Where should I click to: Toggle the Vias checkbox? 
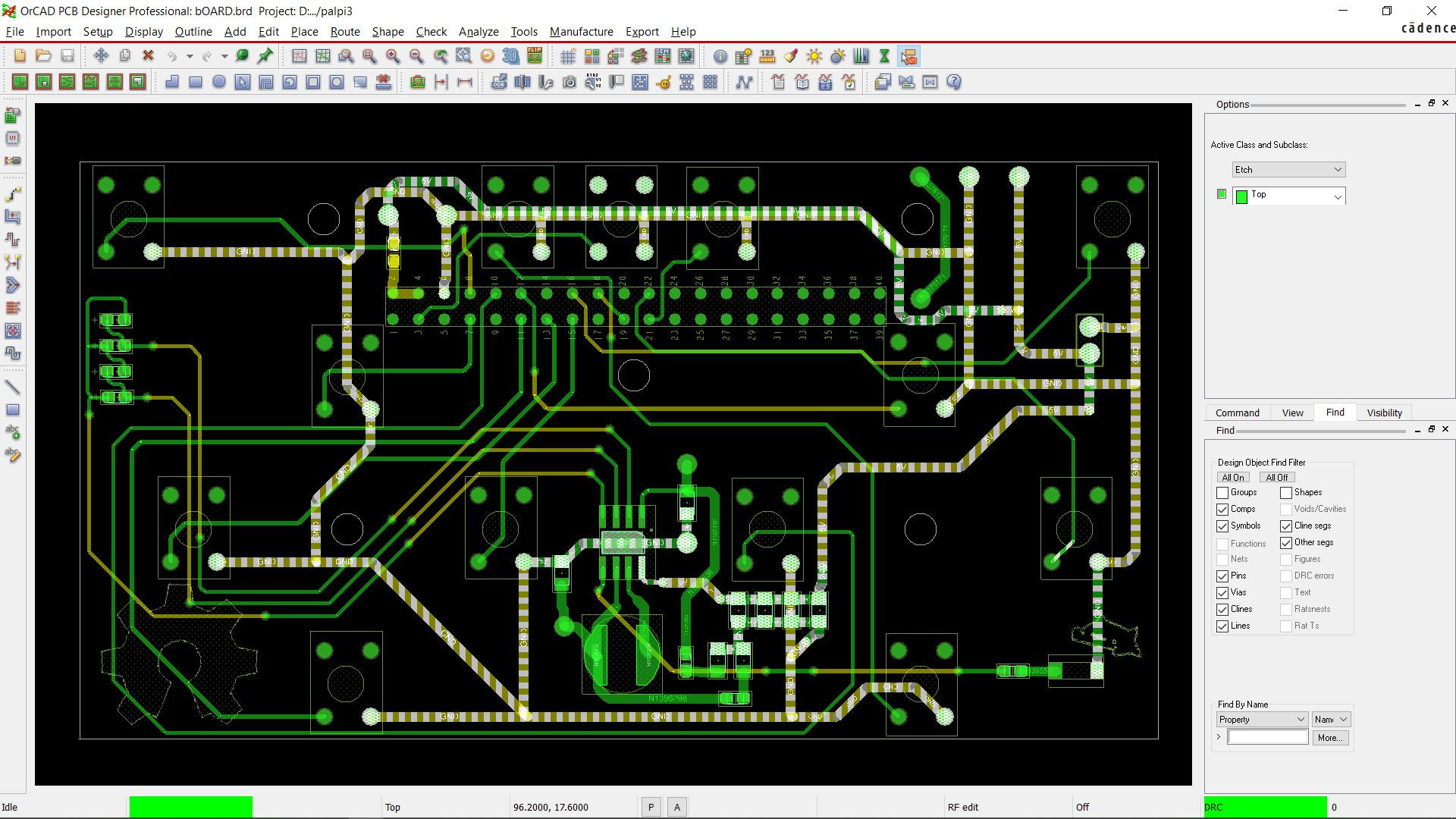click(1222, 593)
